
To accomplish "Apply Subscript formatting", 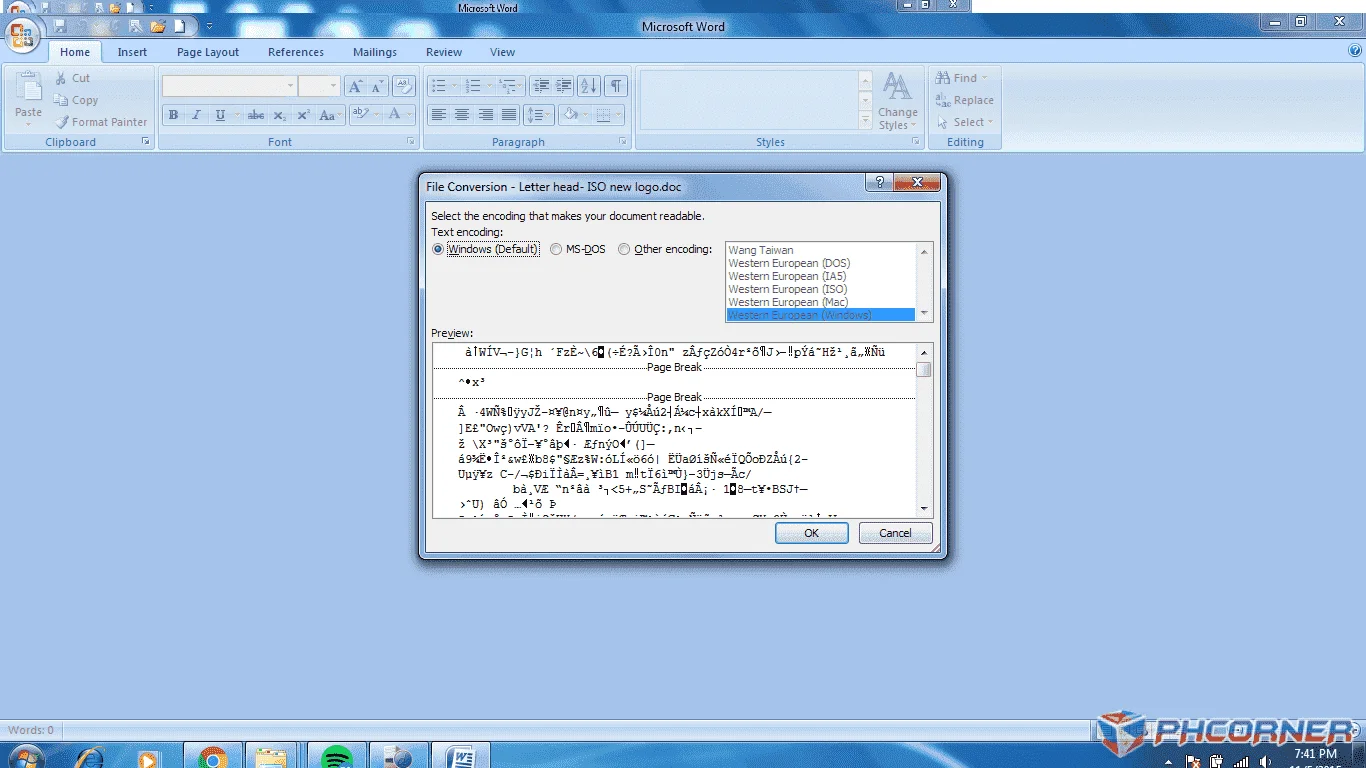I will [280, 115].
